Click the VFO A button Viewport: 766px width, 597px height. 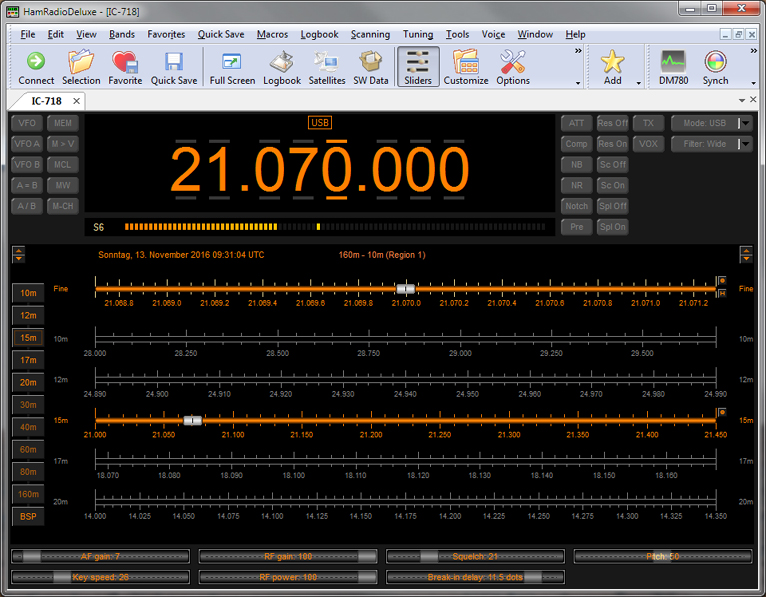tap(27, 144)
